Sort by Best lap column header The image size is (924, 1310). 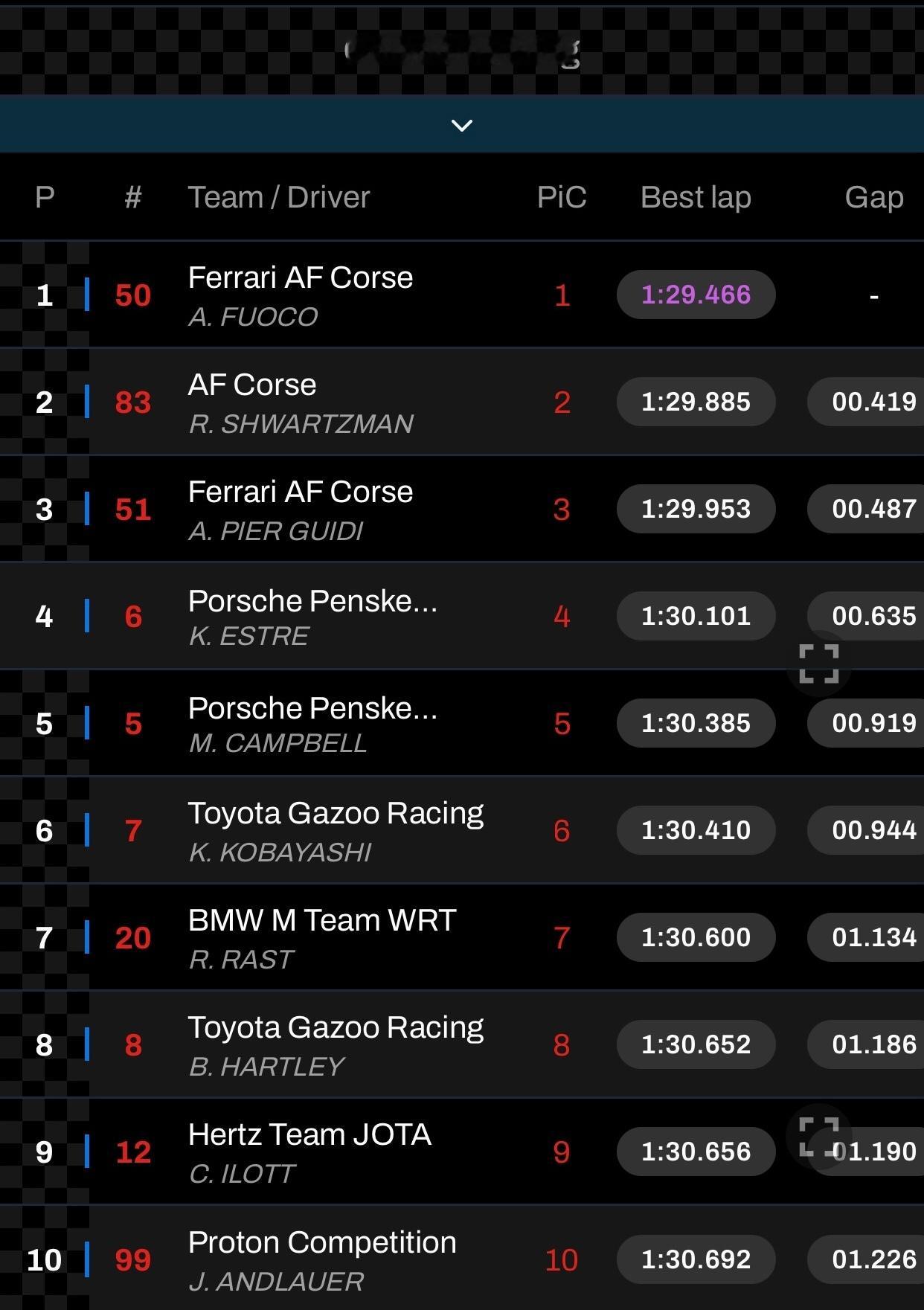(x=695, y=198)
